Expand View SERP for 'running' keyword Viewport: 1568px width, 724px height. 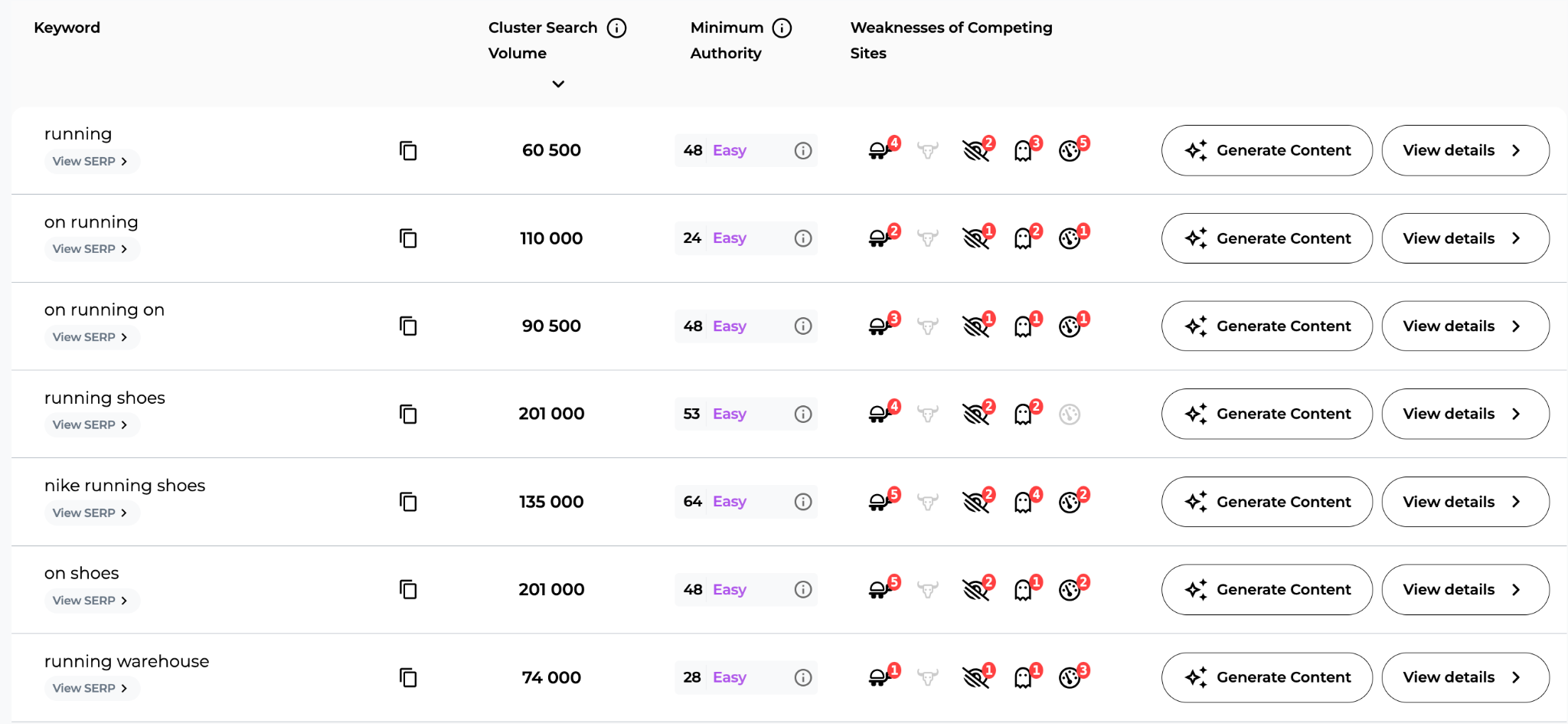(90, 162)
